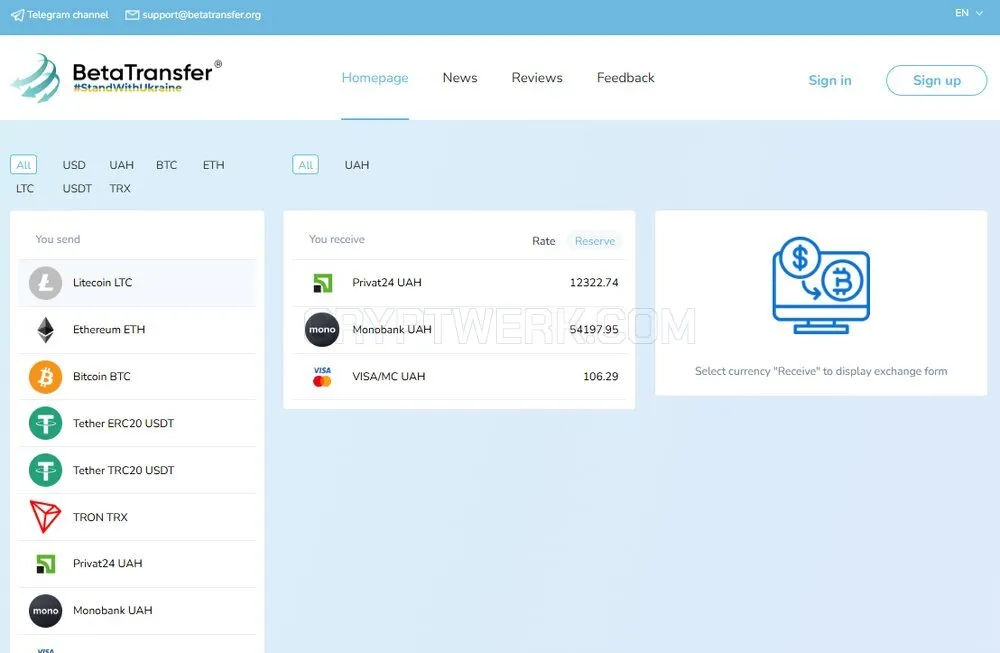
Task: Filter send currencies by UAH
Action: pos(121,165)
